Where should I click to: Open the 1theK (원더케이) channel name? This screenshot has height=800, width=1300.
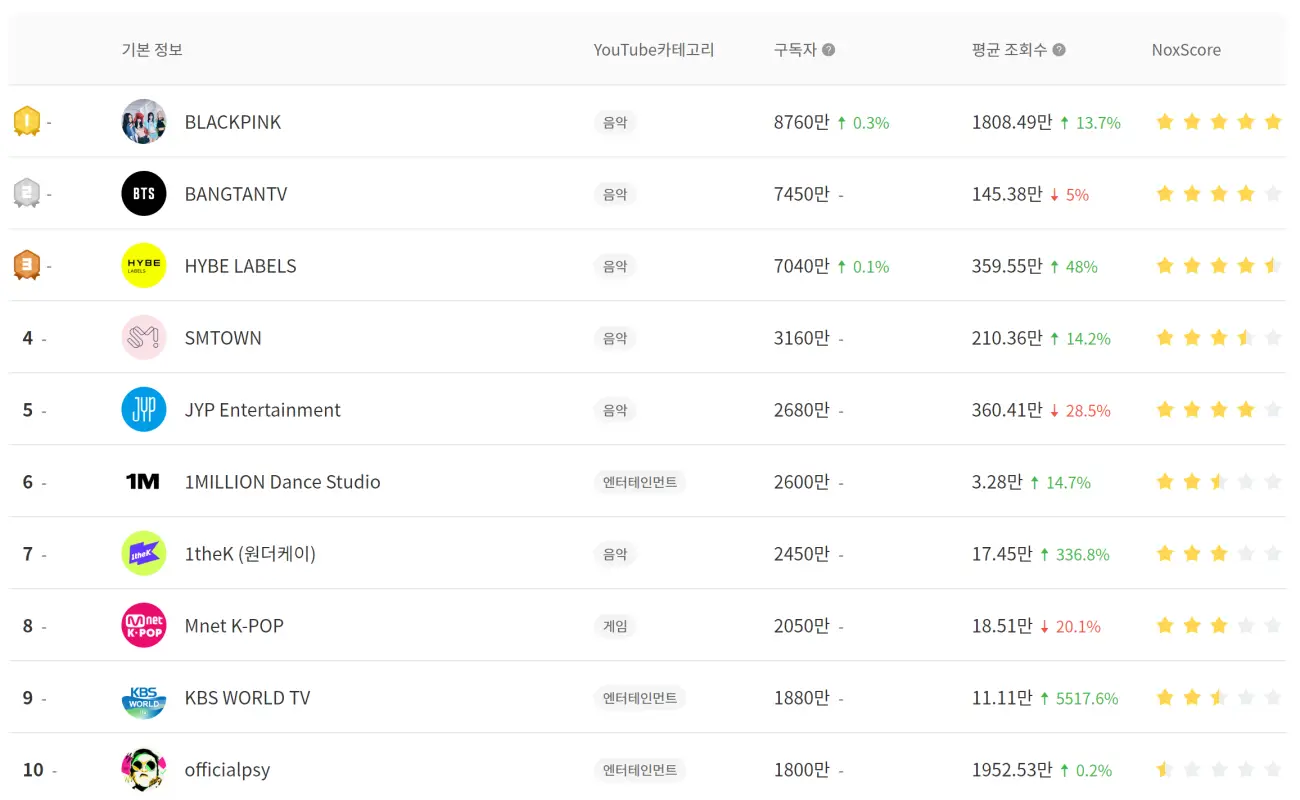pos(250,554)
